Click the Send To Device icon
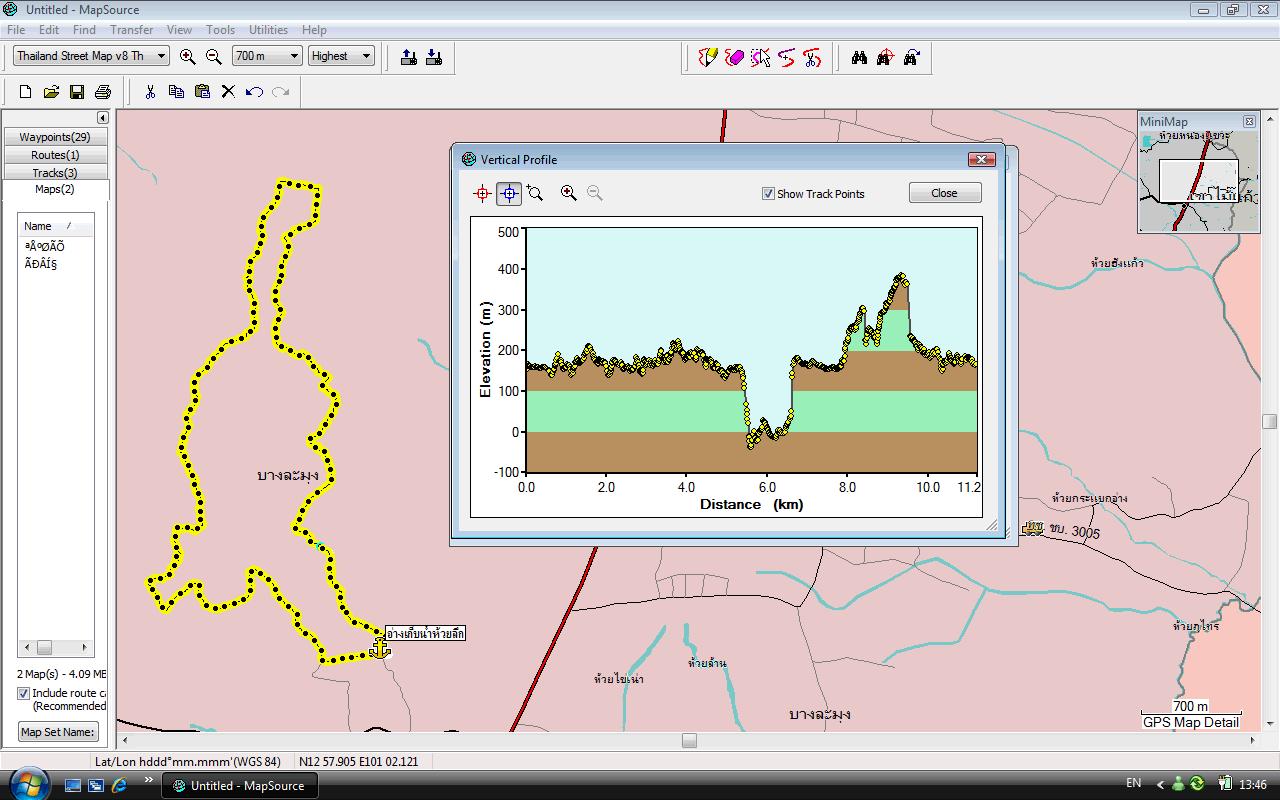Screen dimensions: 1280x800 pos(408,57)
